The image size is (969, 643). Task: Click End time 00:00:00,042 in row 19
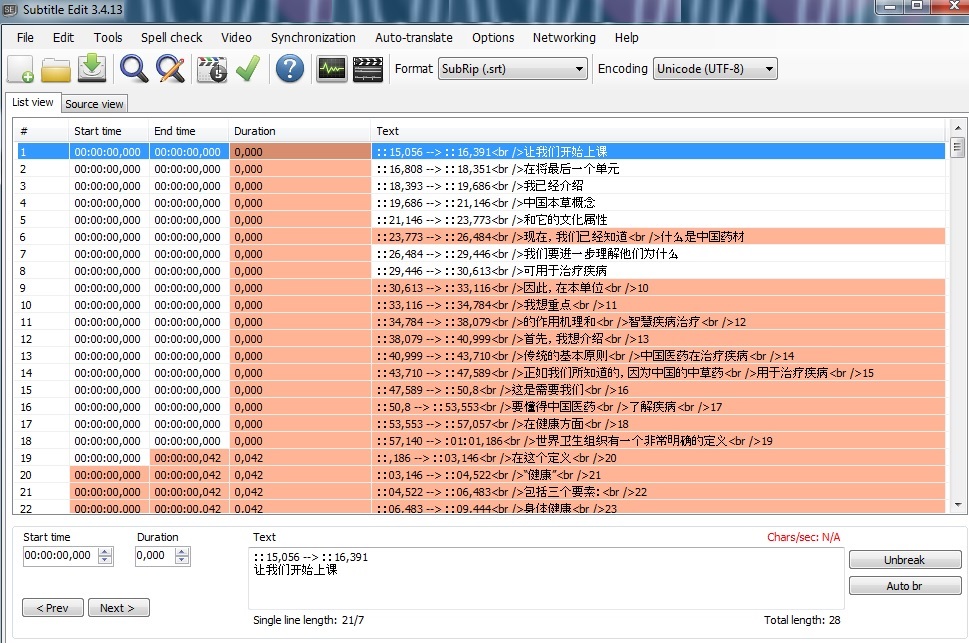pyautogui.click(x=188, y=458)
